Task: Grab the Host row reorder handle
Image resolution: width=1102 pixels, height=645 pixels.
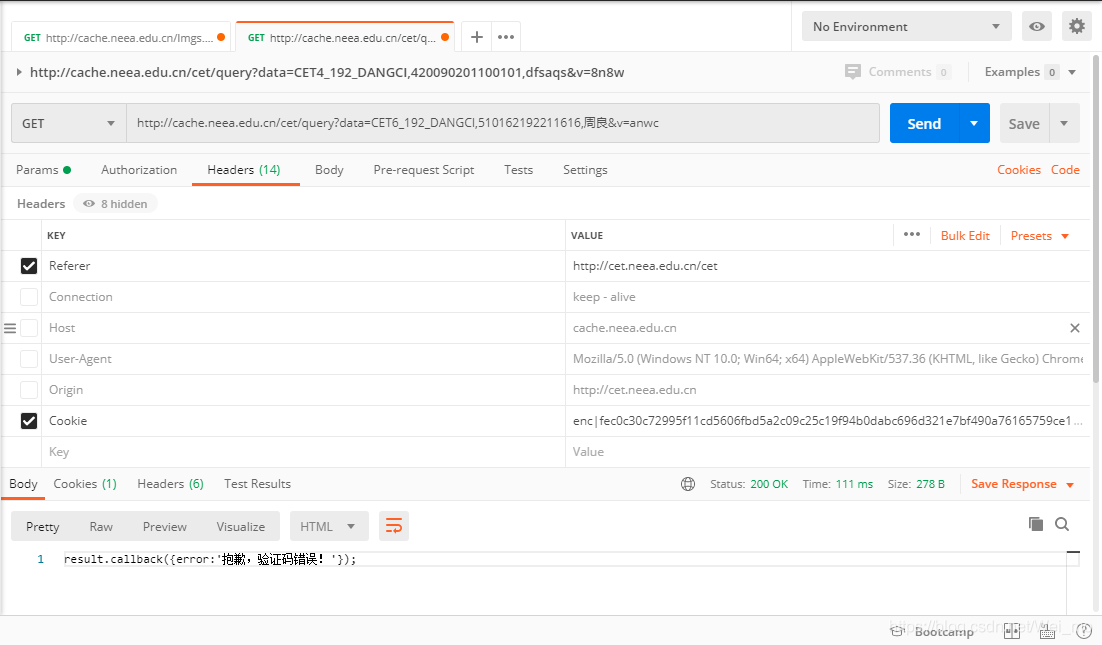Action: coord(10,328)
